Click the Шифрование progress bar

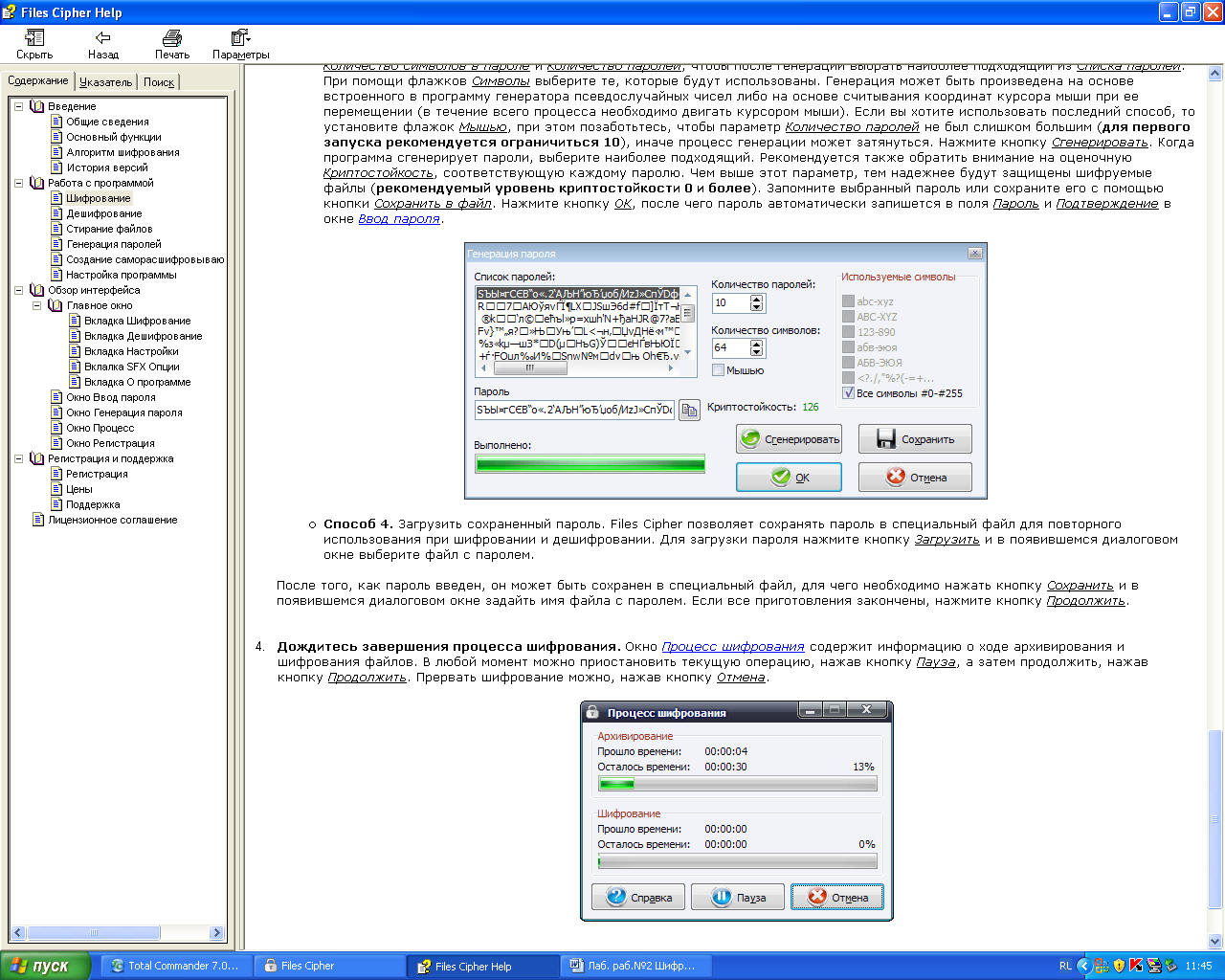click(737, 861)
